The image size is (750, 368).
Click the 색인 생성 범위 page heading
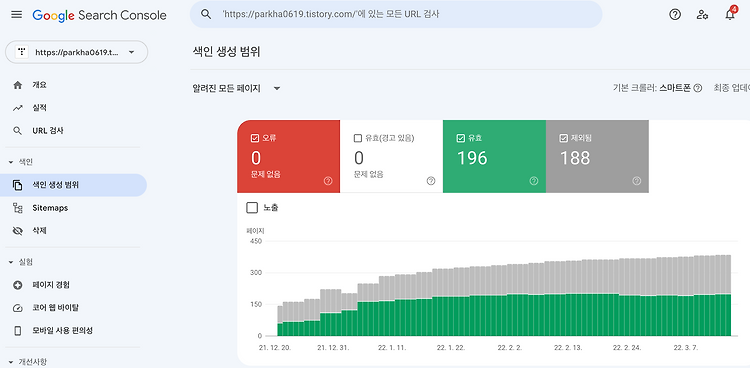pos(226,52)
